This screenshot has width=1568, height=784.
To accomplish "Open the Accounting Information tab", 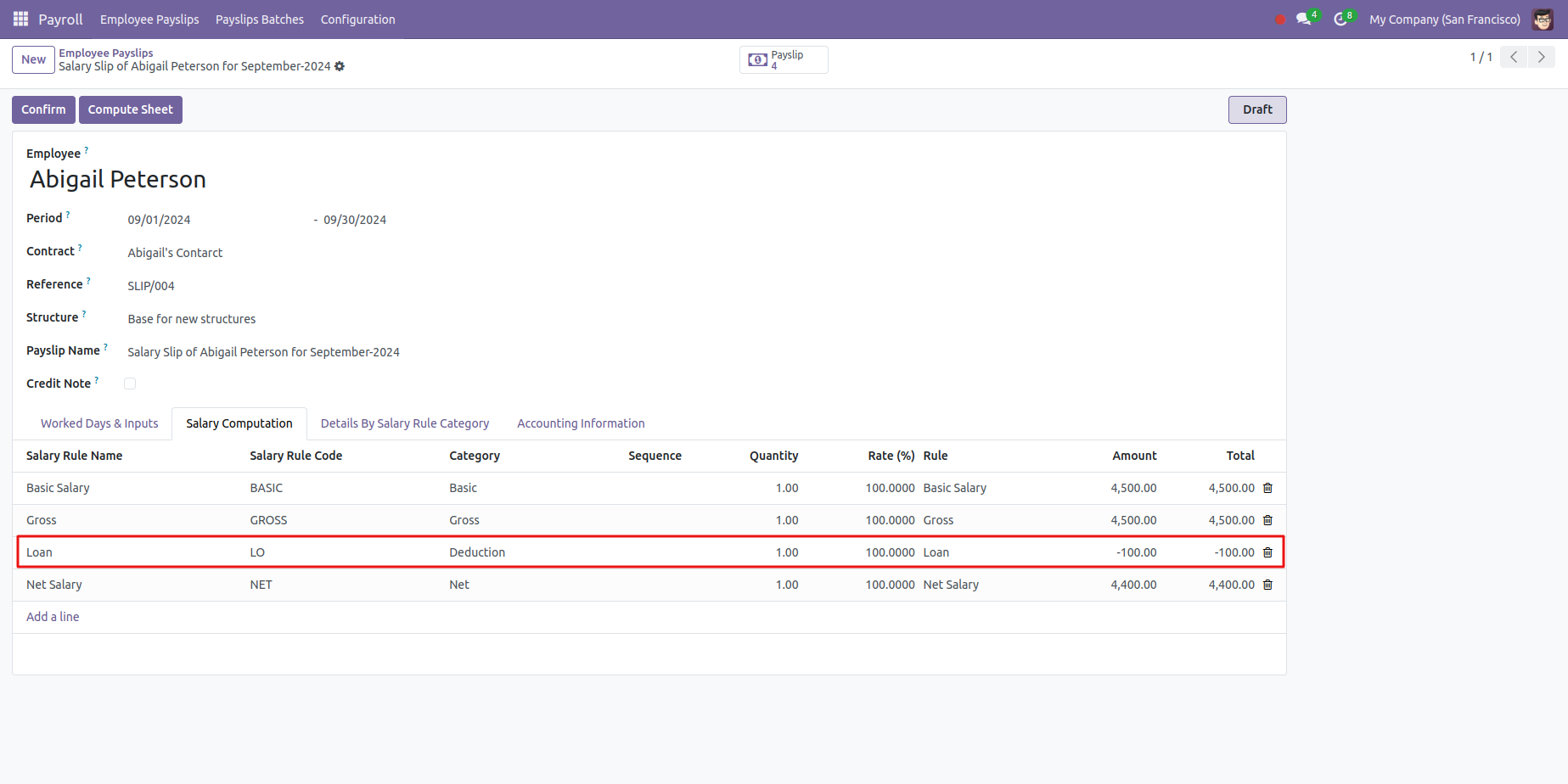I will coord(581,423).
